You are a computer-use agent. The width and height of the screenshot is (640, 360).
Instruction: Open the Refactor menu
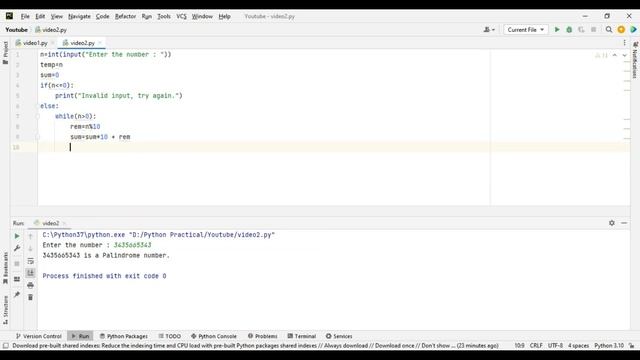point(125,16)
